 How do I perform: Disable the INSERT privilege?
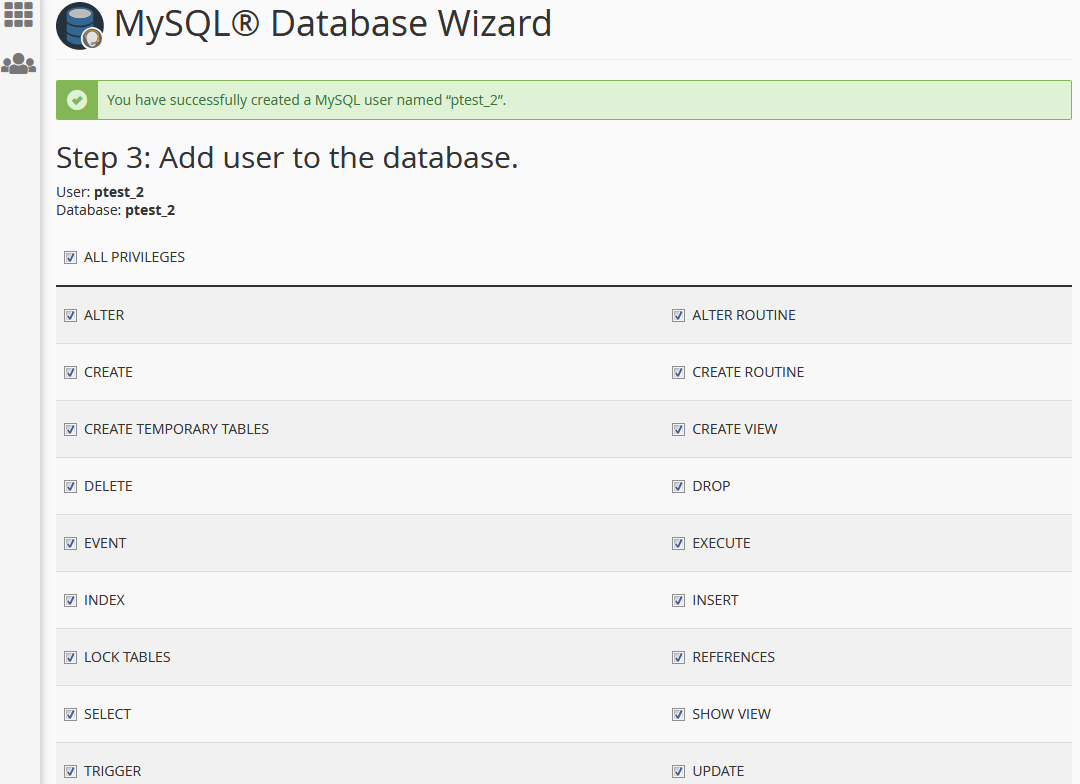678,601
